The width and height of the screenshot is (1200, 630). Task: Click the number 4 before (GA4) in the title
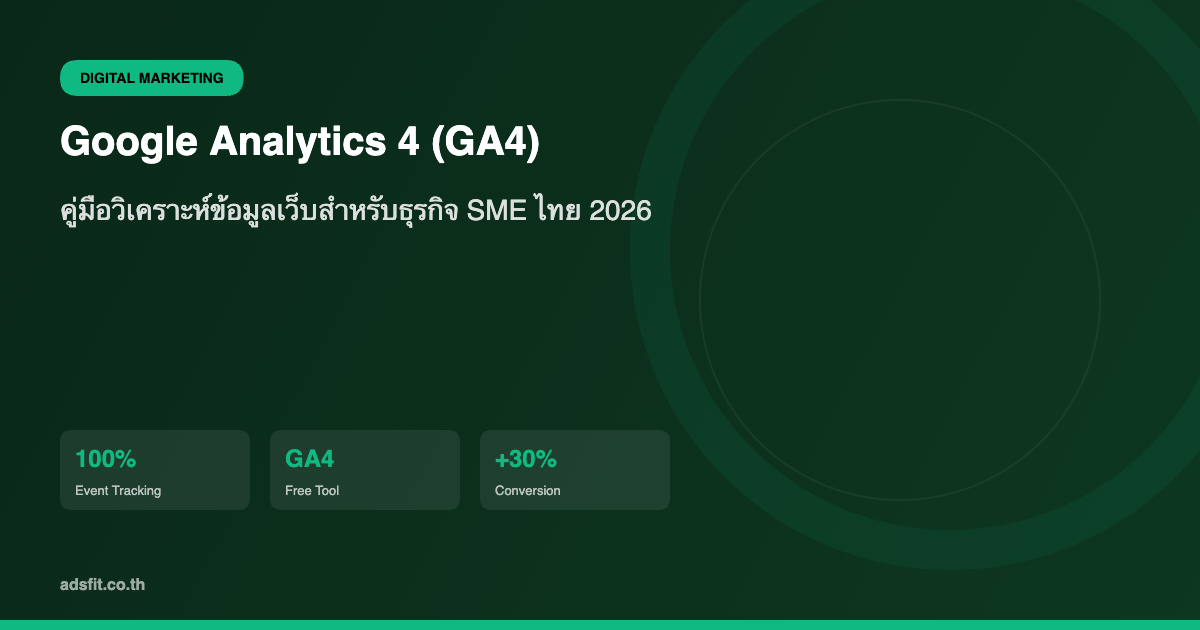click(x=406, y=142)
